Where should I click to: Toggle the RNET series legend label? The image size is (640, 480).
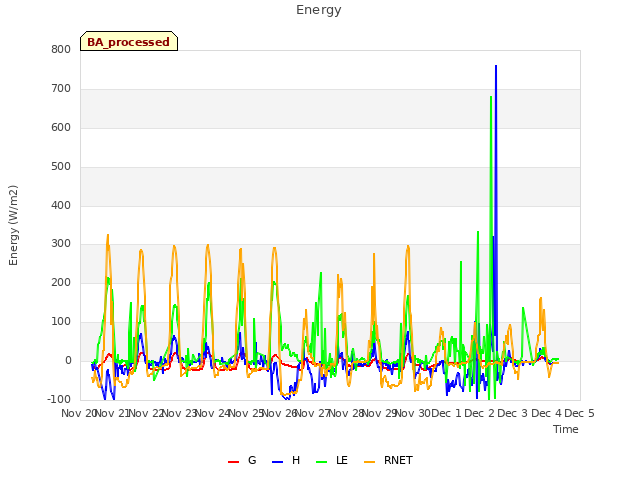[x=398, y=460]
